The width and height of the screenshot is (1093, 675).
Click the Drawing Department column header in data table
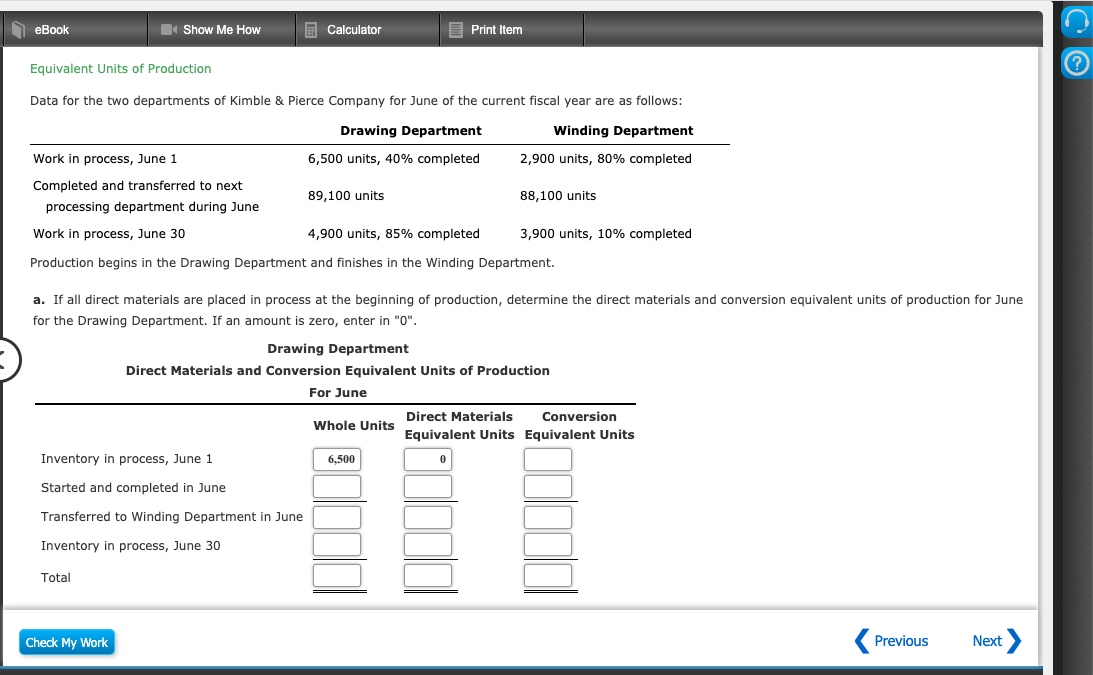(411, 130)
